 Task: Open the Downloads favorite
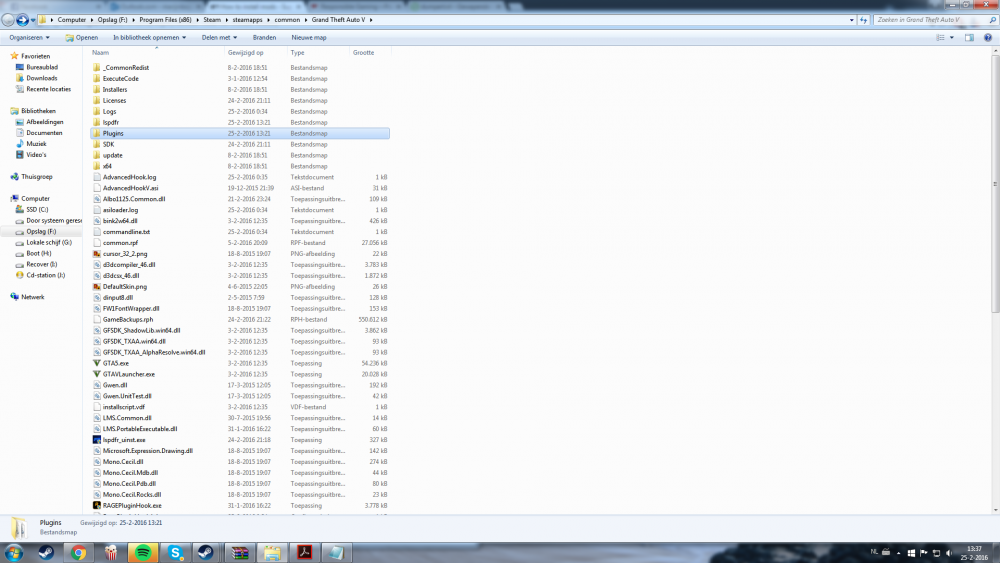(x=41, y=78)
